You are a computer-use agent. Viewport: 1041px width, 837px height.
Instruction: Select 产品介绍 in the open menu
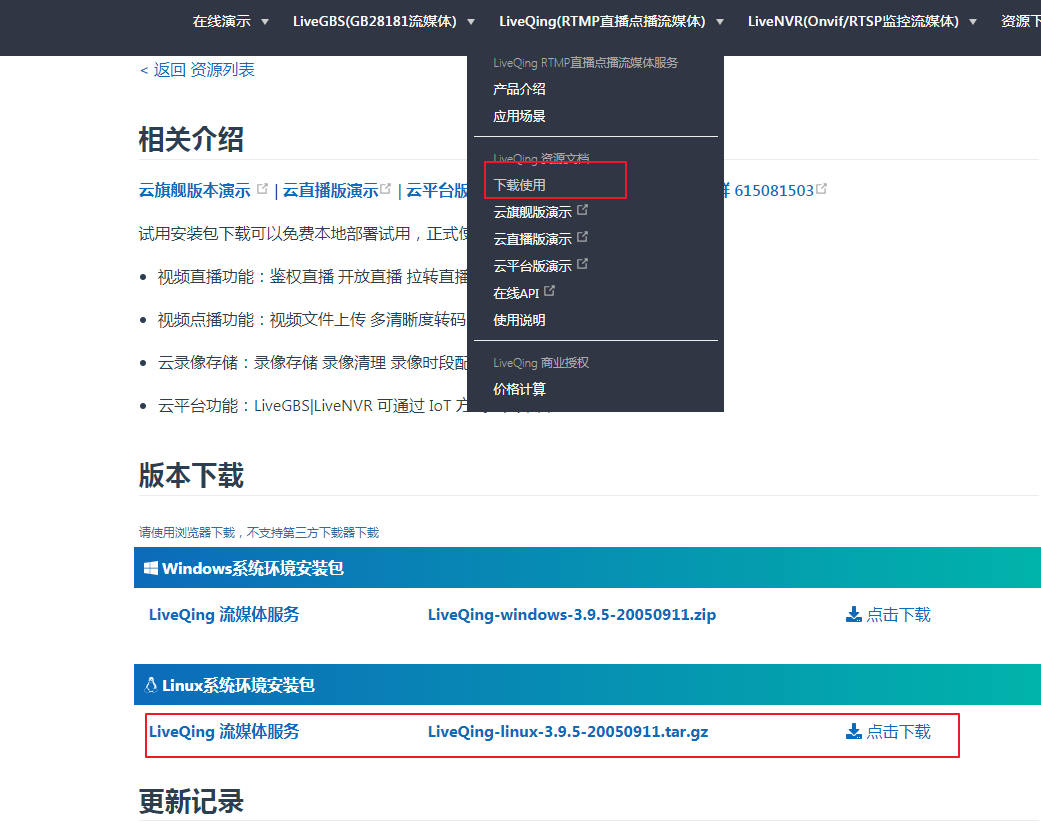519,88
